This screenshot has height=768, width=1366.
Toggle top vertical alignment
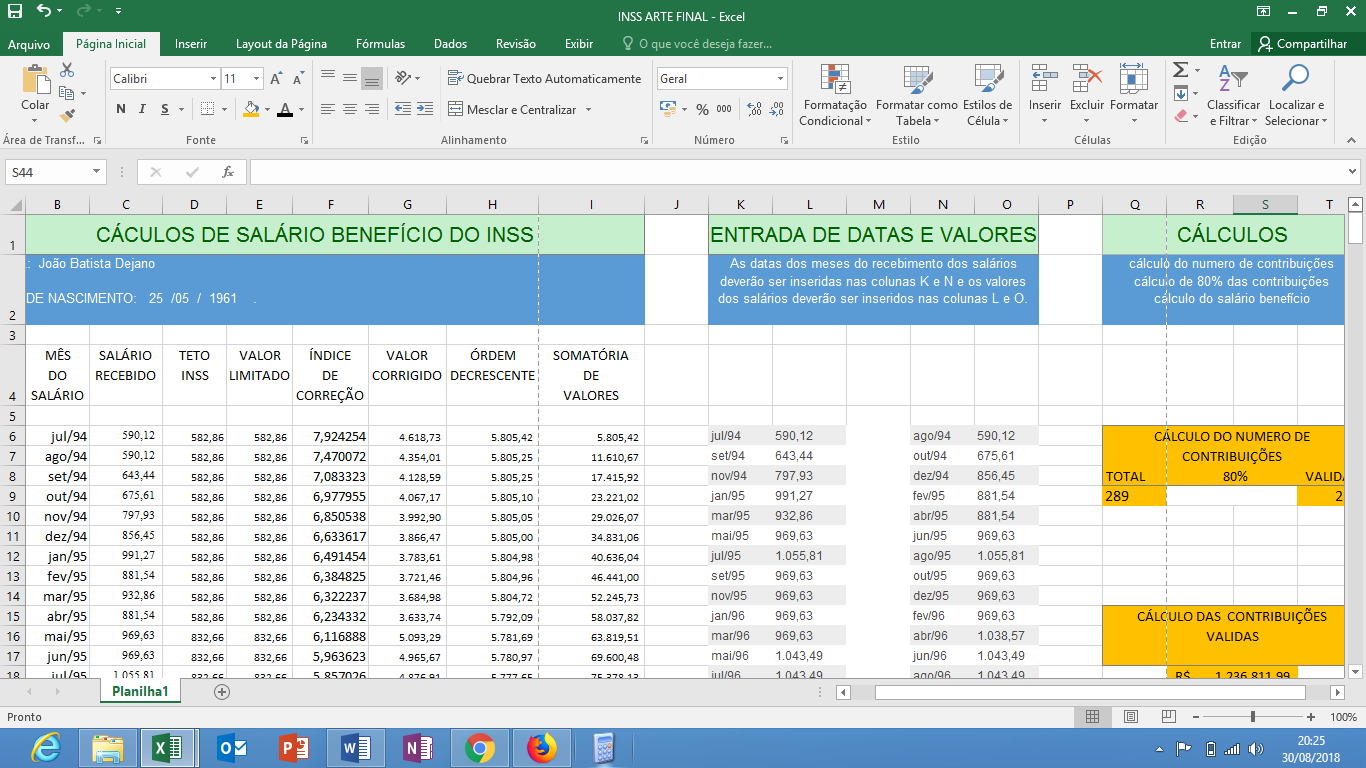coord(328,78)
